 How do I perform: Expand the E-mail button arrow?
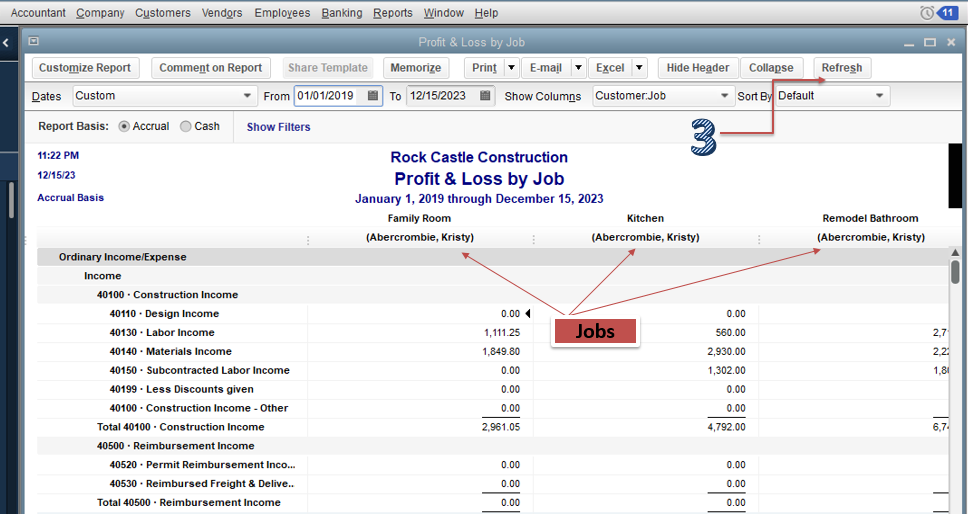578,68
